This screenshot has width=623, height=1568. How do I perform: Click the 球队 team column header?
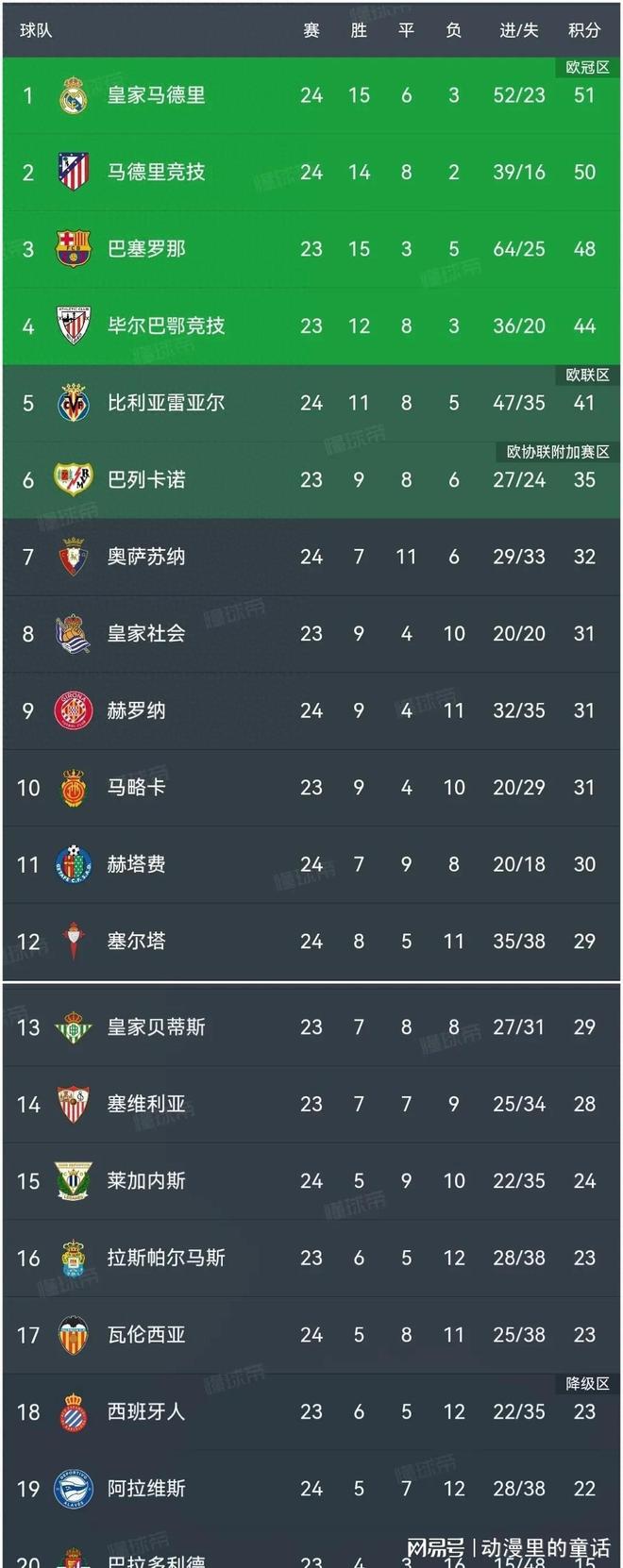(x=36, y=30)
